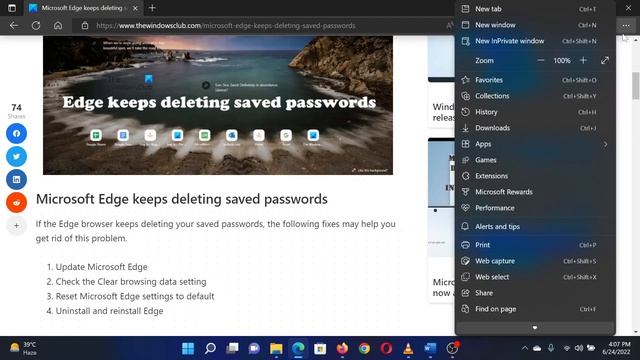Viewport: 640px width, 360px height.
Task: Expand menu with the bottom down arrow
Action: click(535, 327)
